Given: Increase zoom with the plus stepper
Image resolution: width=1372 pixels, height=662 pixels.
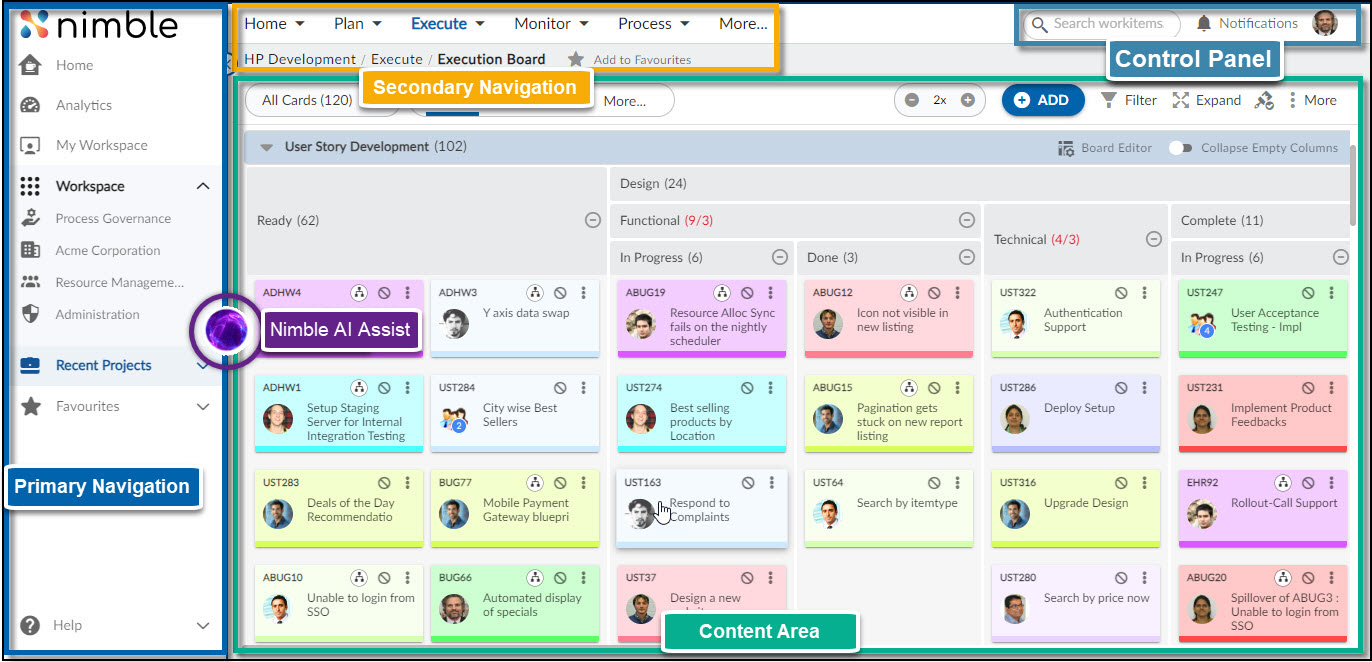Looking at the screenshot, I should click(x=968, y=100).
